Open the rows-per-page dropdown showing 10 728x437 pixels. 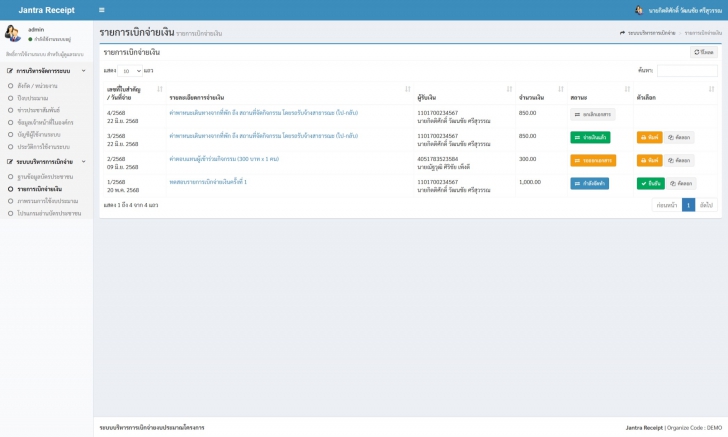click(x=130, y=71)
